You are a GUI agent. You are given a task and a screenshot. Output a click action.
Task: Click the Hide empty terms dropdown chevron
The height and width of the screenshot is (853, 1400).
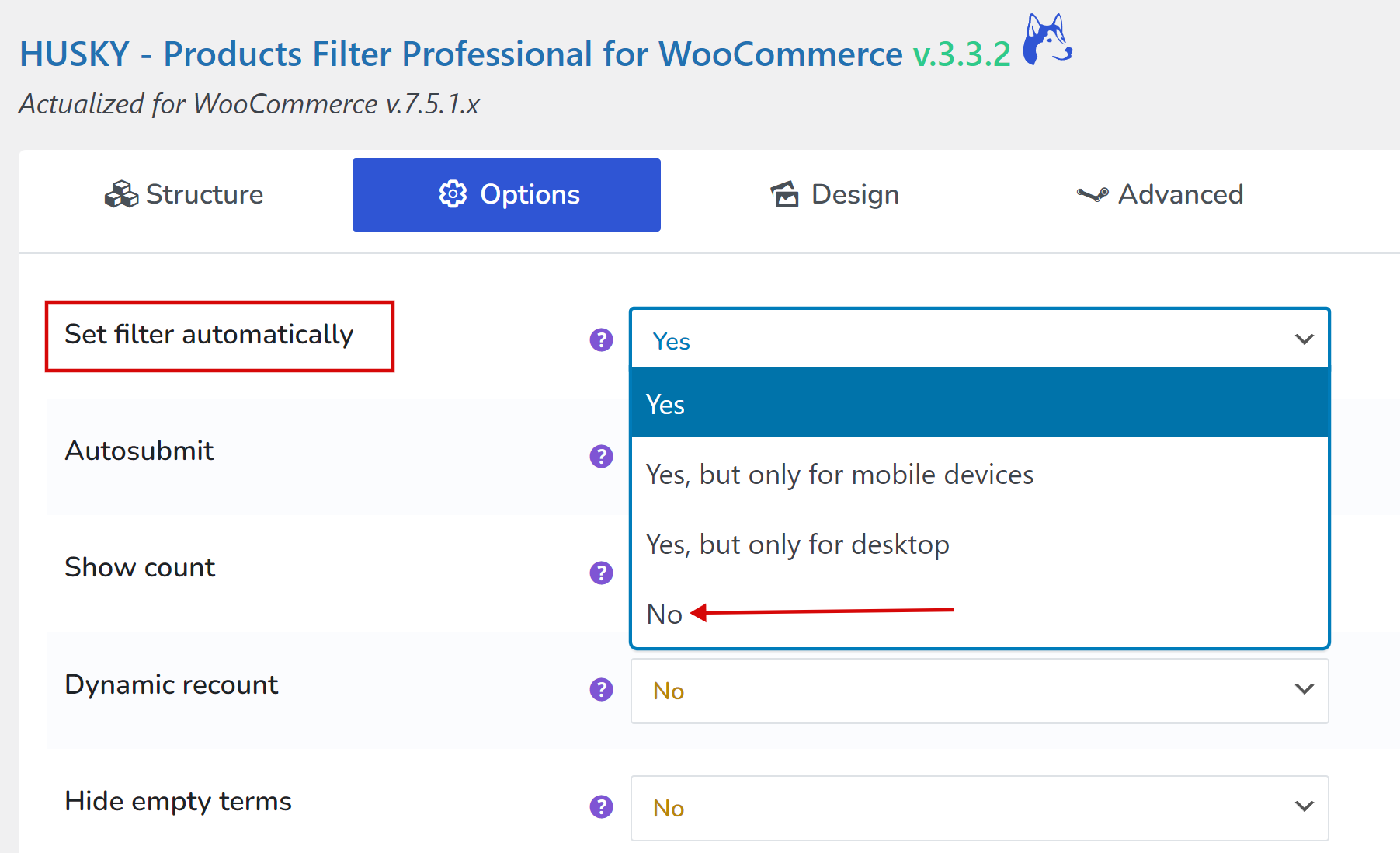coord(1304,806)
